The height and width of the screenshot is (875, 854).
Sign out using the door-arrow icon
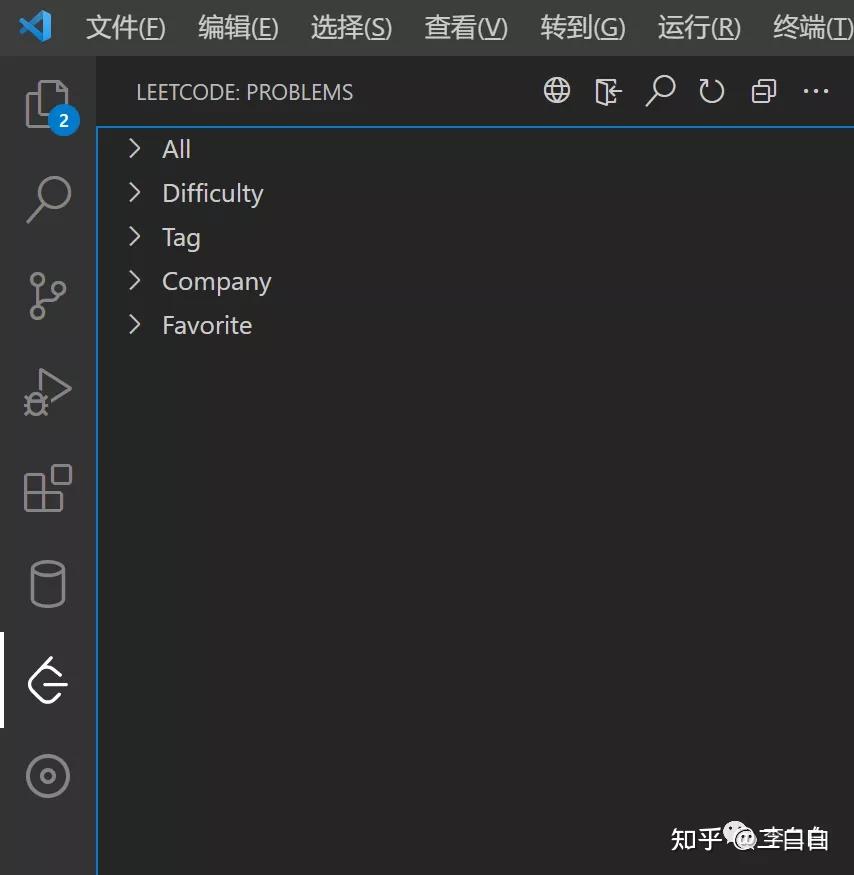coord(608,92)
